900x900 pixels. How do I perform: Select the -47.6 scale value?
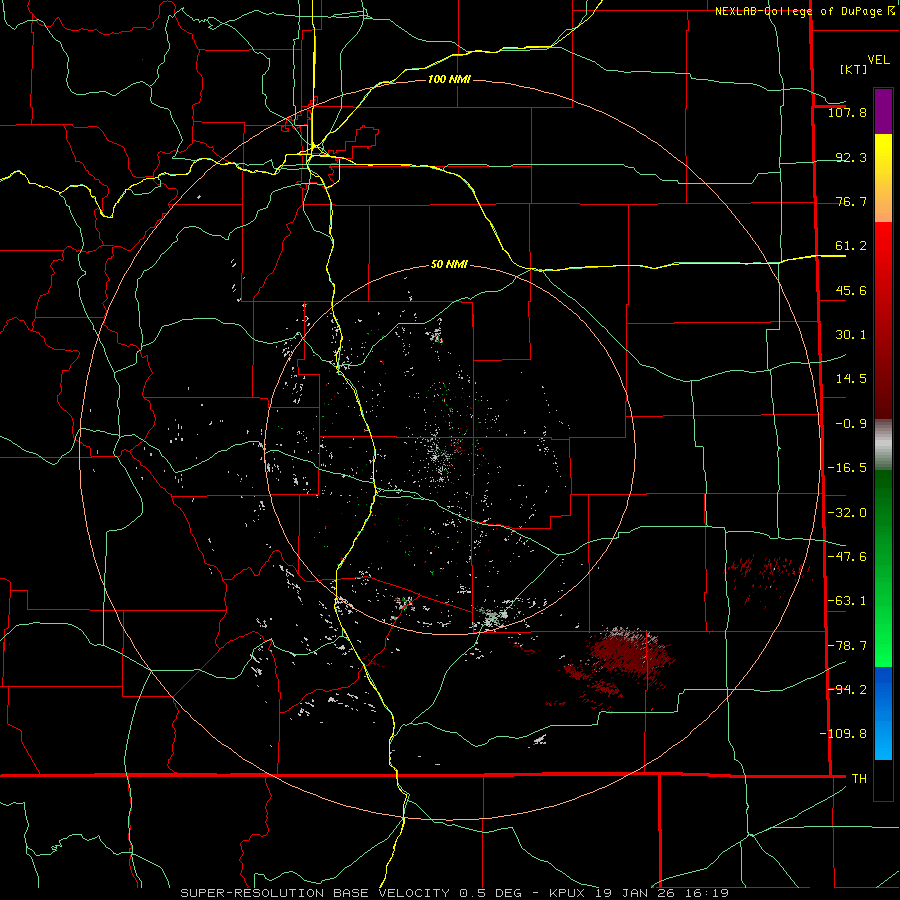tap(847, 557)
